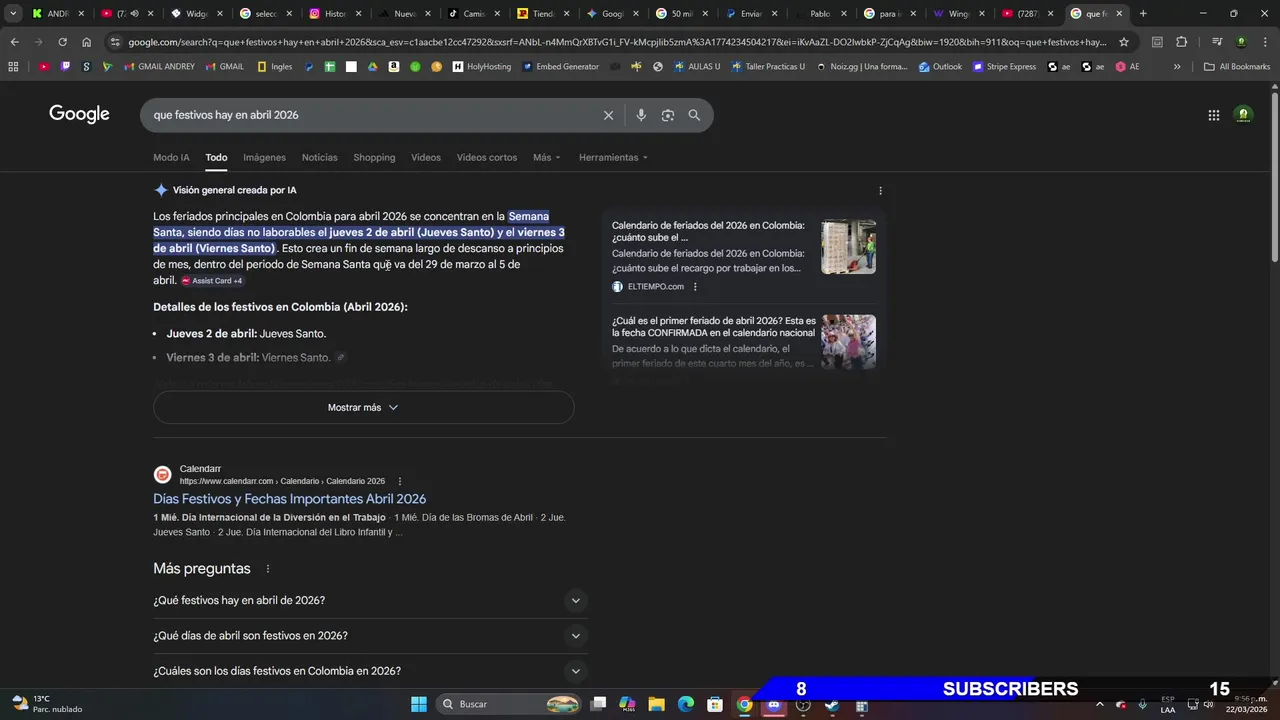Expand AI overview with Mostrar más
1280x720 pixels.
pyautogui.click(x=363, y=408)
